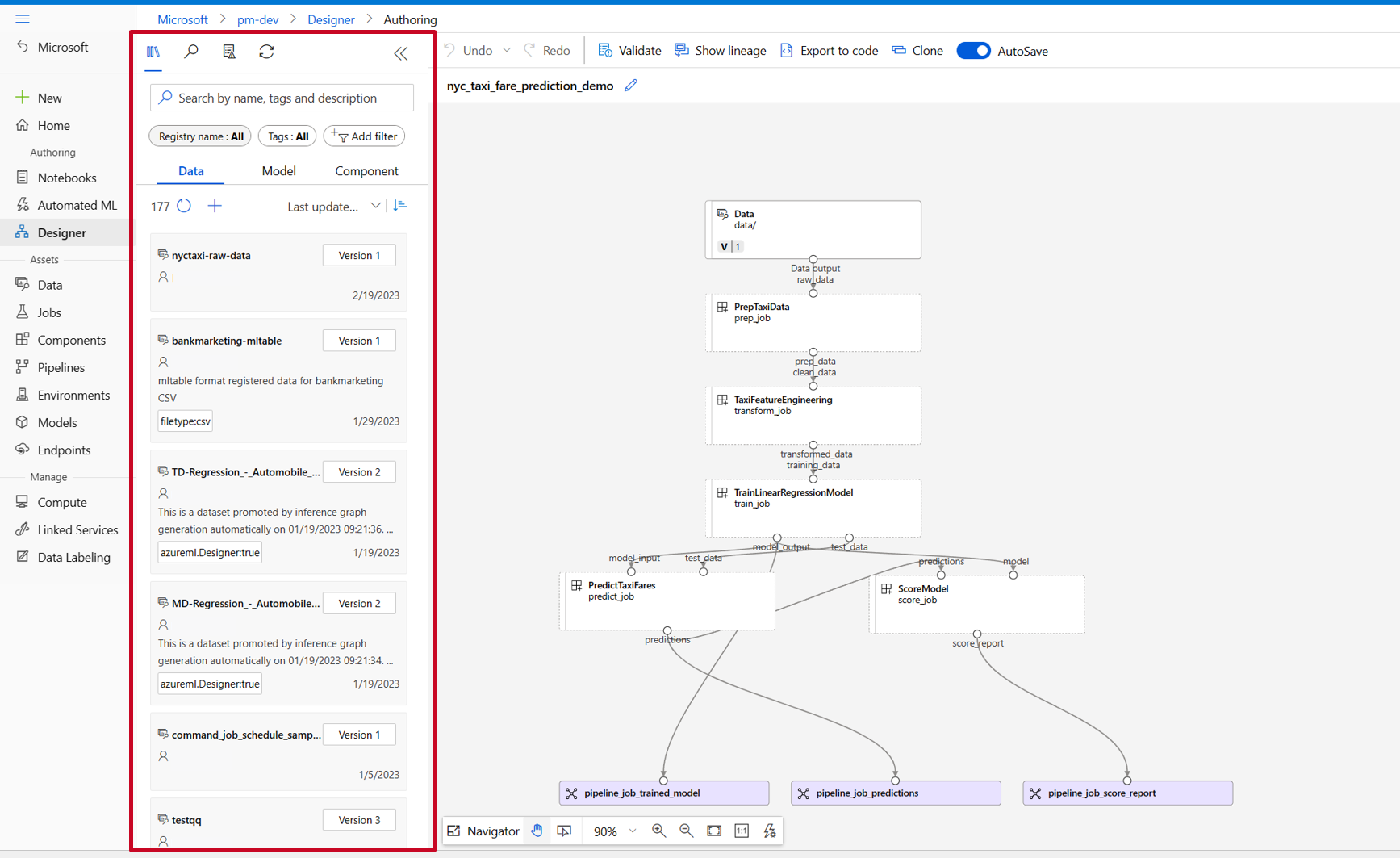Click the search magnifier panel icon
This screenshot has height=858, width=1400.
pos(191,52)
